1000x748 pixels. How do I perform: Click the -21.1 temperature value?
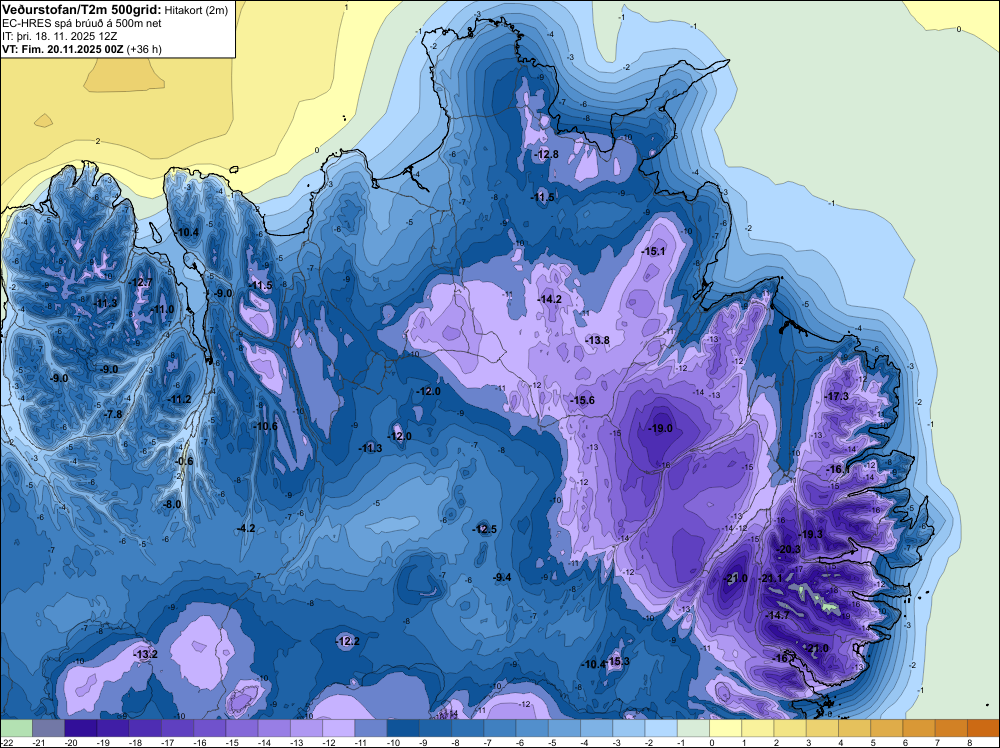click(772, 578)
